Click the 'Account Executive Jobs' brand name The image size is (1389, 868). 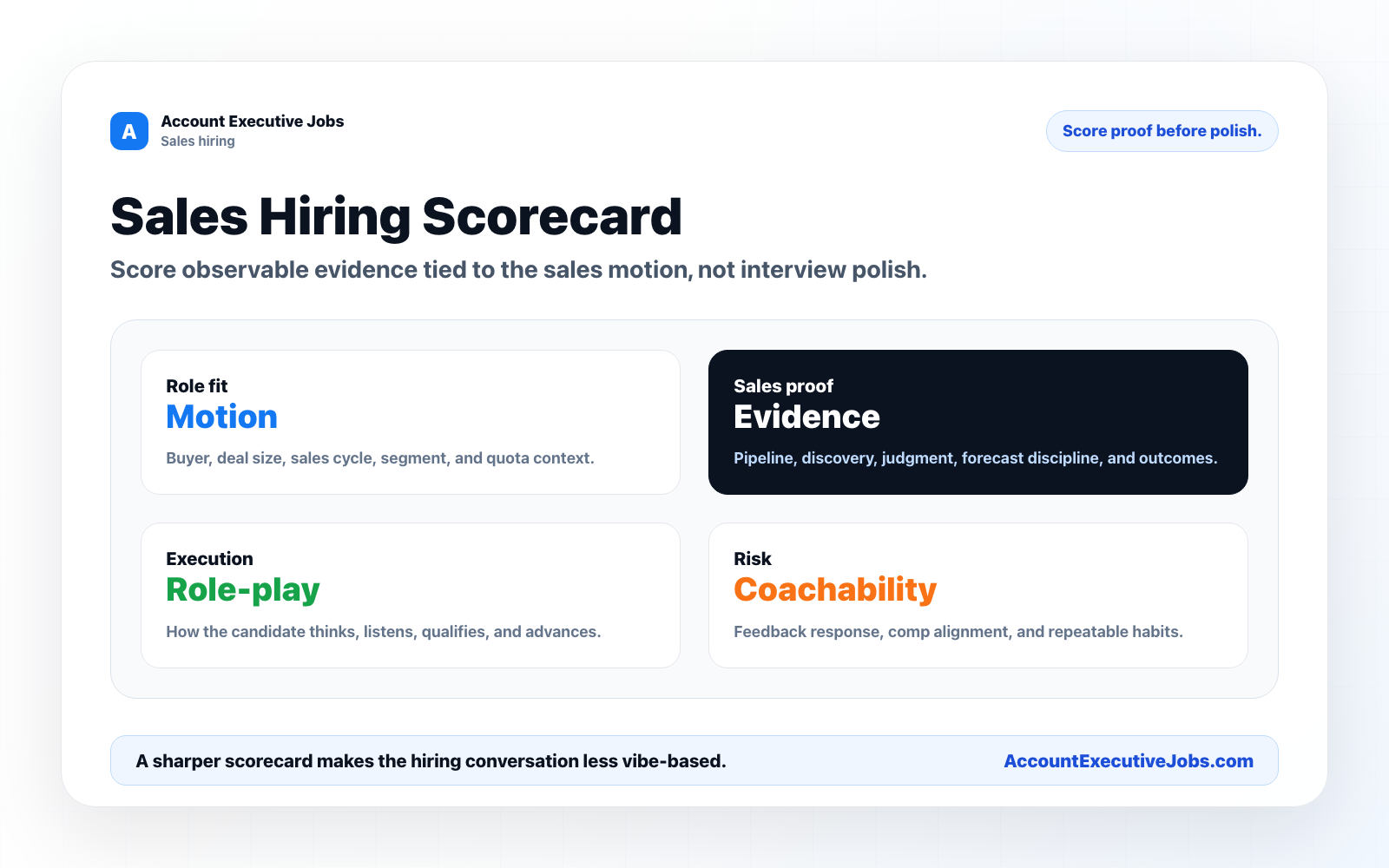coord(252,122)
